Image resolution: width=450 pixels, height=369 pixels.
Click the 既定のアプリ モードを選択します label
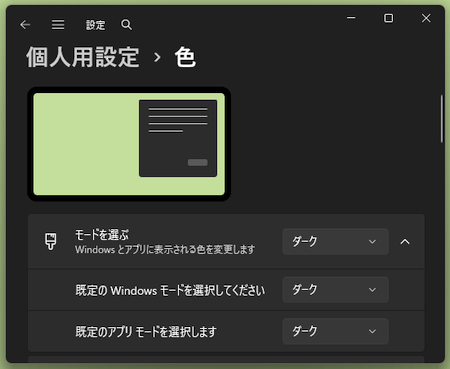click(x=146, y=332)
